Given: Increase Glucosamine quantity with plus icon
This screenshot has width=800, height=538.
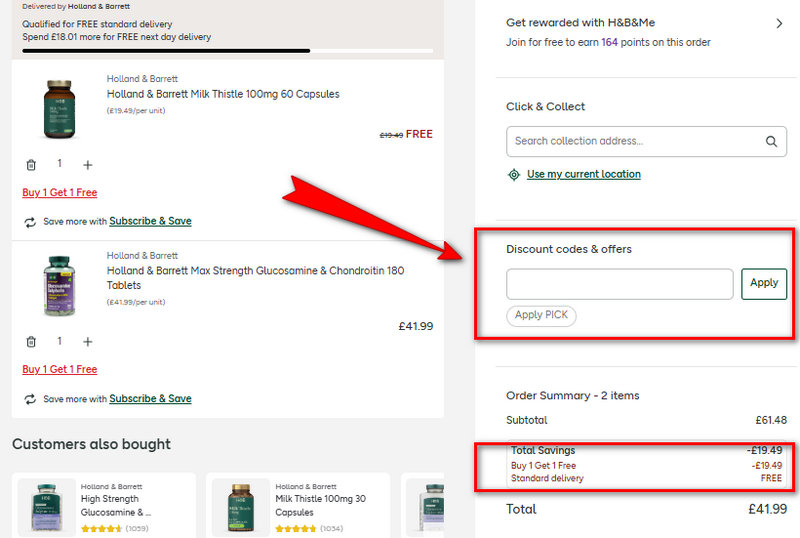Looking at the screenshot, I should coord(87,341).
